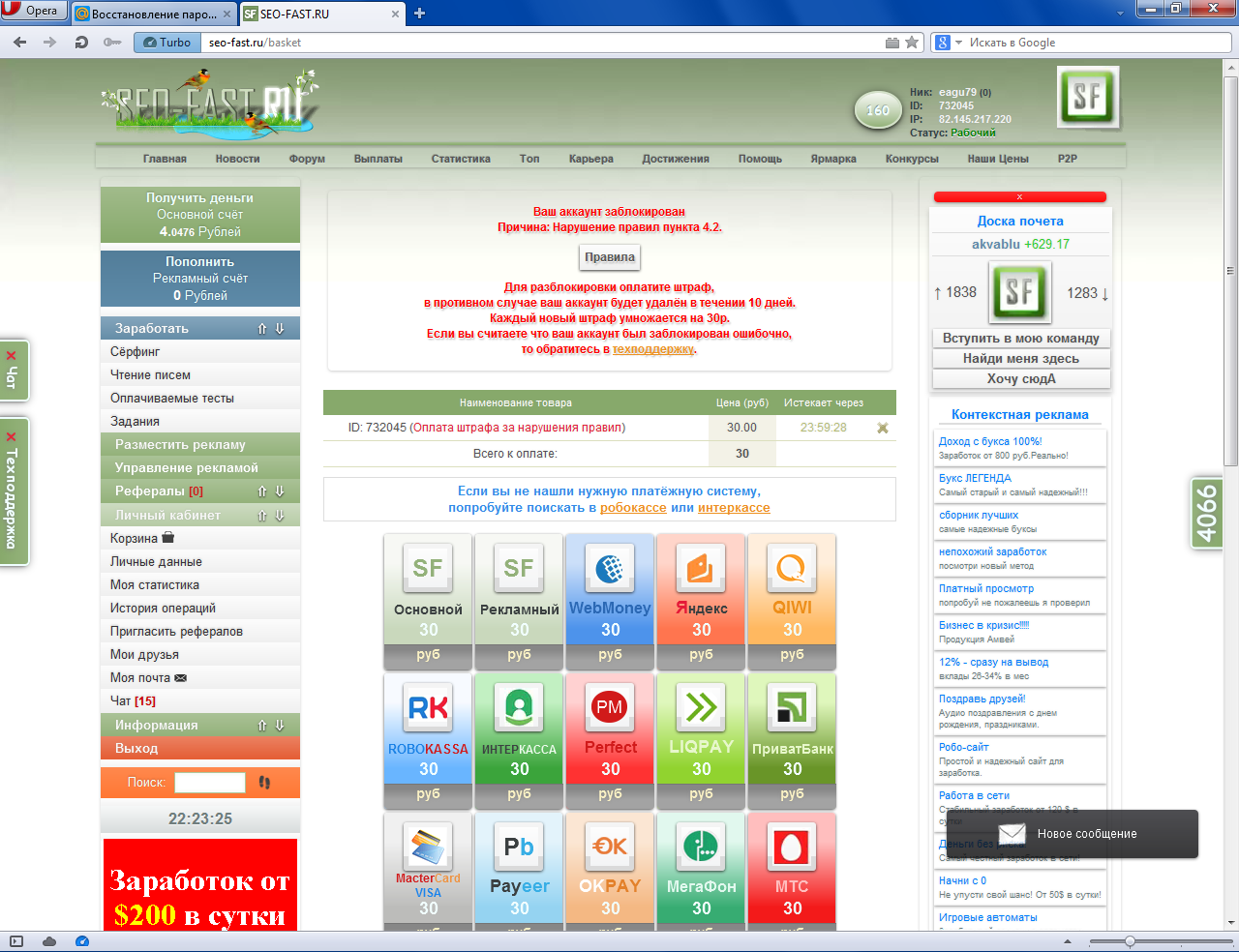Open the техподдержку link
The image size is (1239, 952).
click(653, 349)
